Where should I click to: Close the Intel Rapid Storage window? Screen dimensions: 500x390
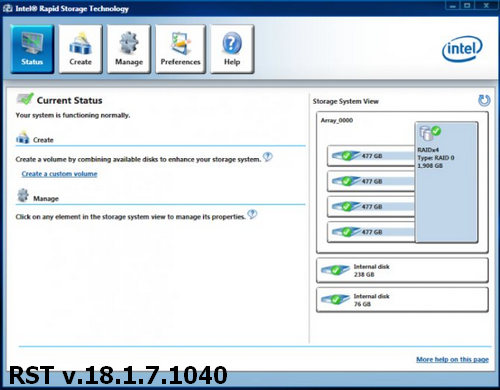pos(486,5)
